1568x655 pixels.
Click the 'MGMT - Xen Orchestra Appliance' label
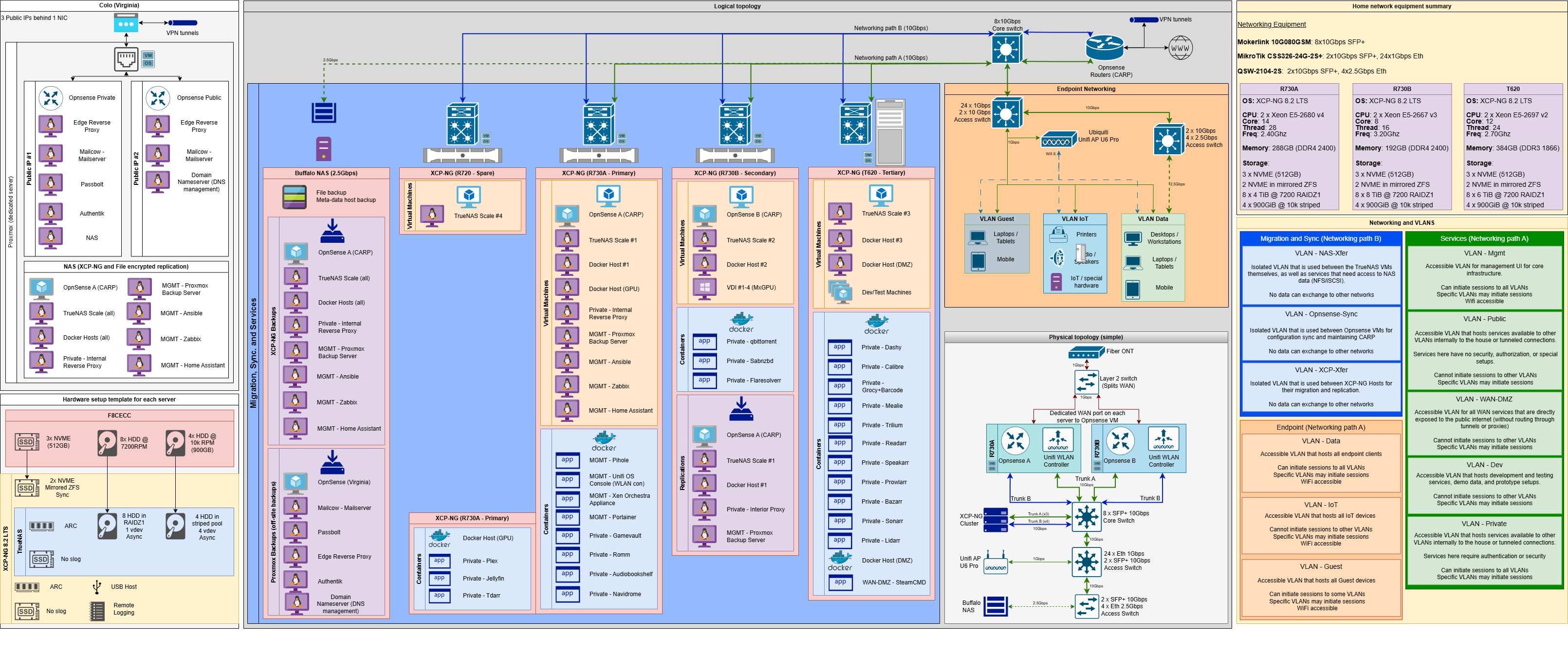pos(619,499)
